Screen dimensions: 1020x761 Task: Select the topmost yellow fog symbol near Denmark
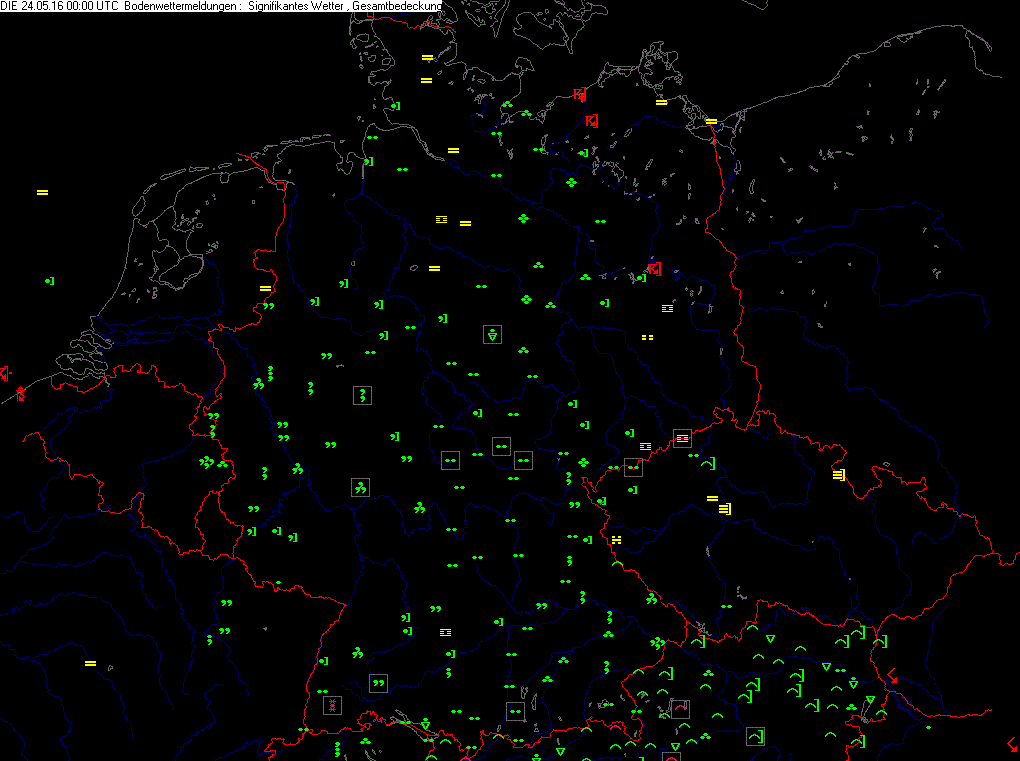pyautogui.click(x=427, y=57)
